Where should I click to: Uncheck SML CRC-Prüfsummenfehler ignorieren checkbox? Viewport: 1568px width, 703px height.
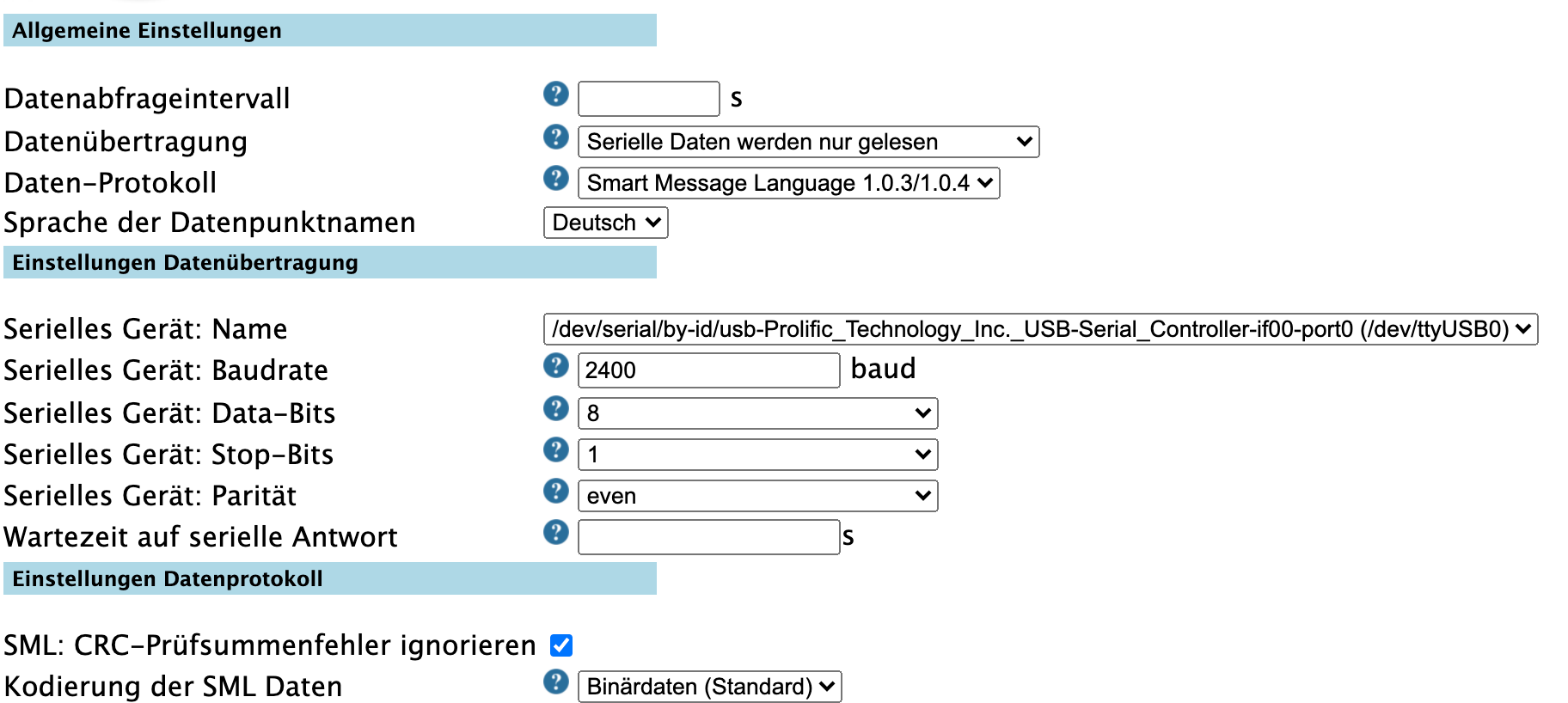click(561, 645)
